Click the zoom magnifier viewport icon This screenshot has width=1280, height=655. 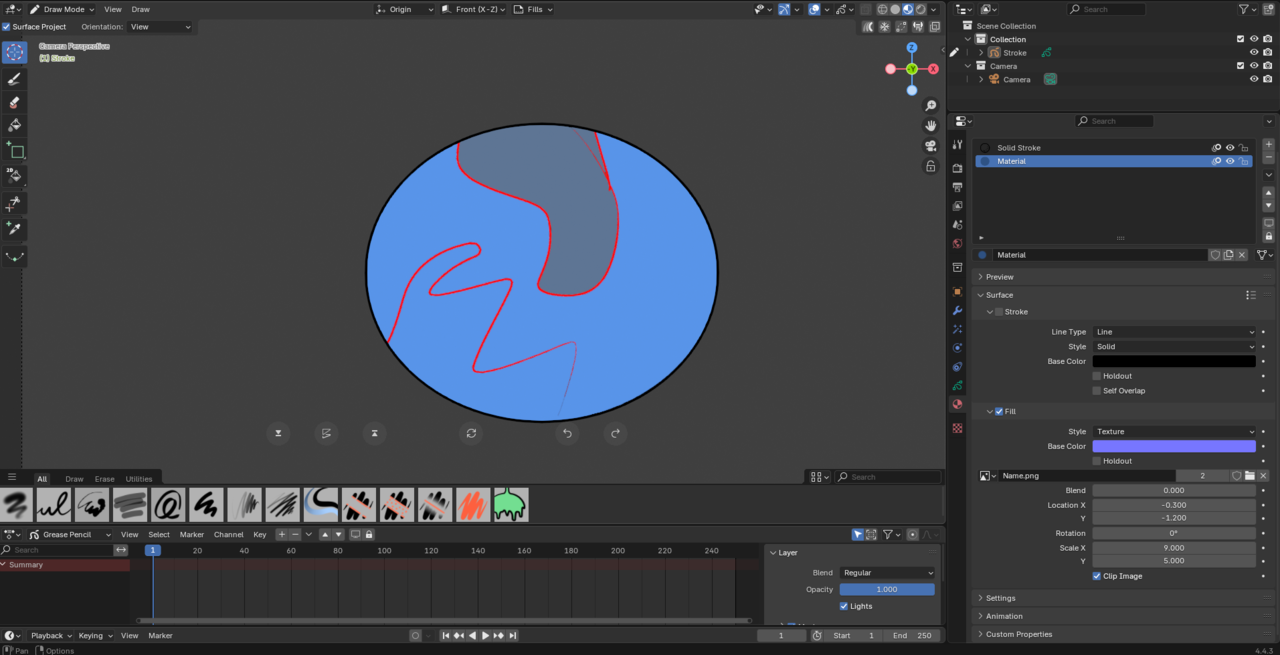pyautogui.click(x=930, y=106)
